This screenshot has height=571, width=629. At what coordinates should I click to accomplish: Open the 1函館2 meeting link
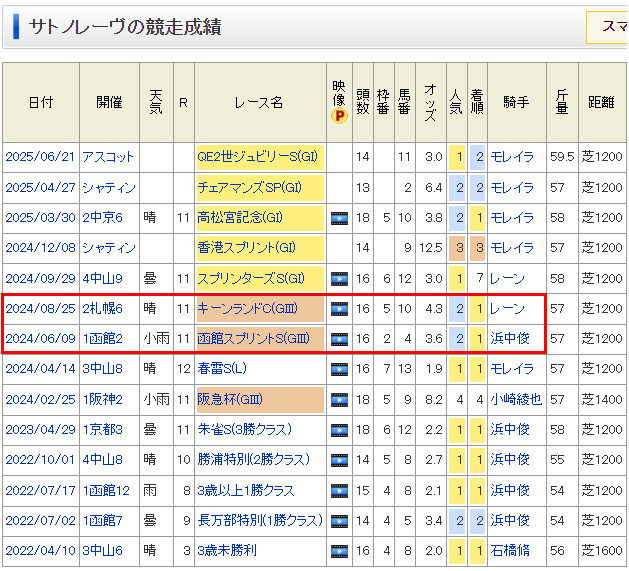pyautogui.click(x=102, y=339)
